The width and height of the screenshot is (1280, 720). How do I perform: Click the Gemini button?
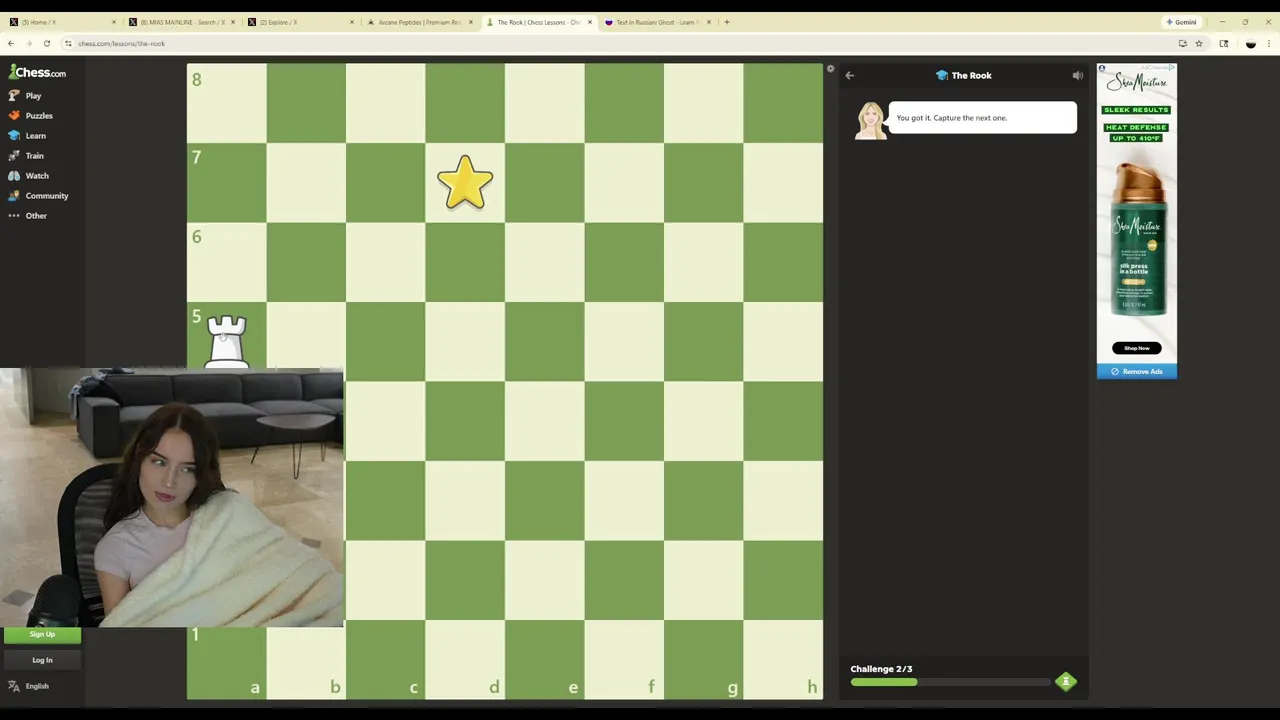[x=1181, y=22]
